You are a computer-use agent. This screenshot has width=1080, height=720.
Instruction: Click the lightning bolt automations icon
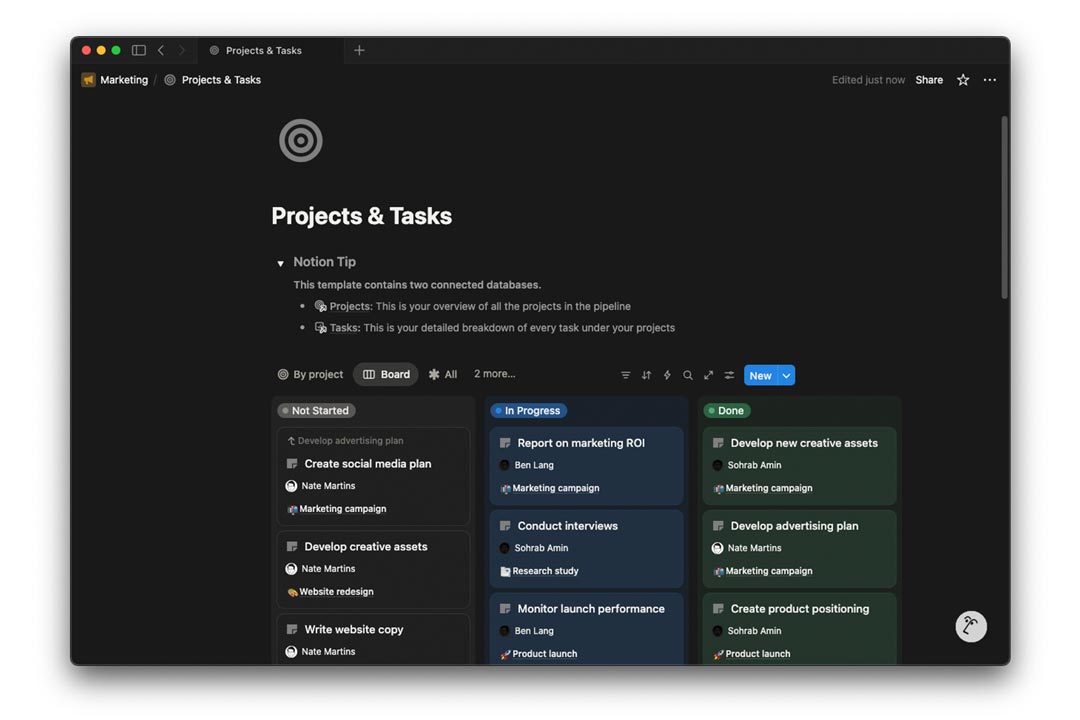click(667, 375)
